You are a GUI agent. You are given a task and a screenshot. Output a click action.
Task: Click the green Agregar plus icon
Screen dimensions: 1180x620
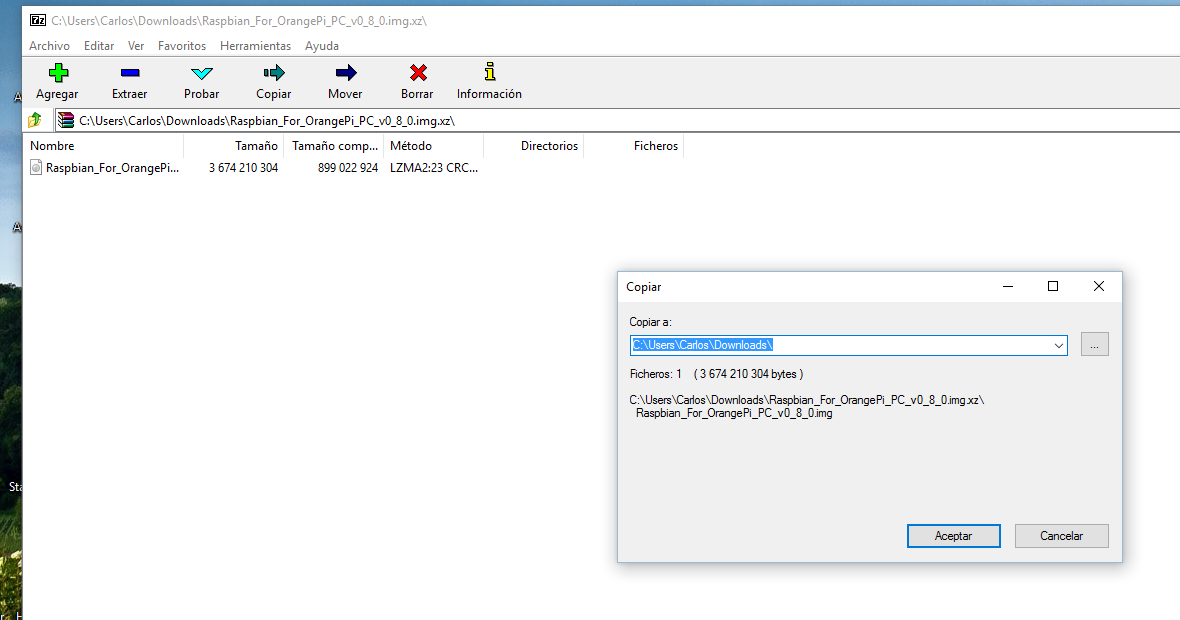point(57,73)
